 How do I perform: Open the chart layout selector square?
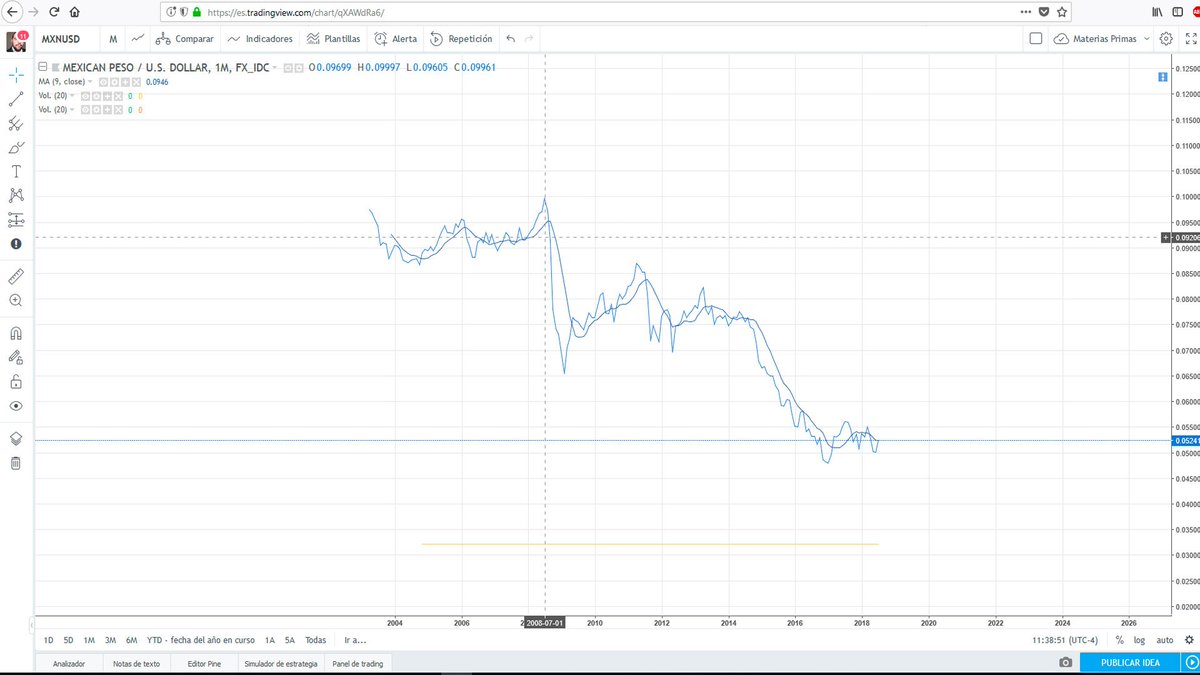coord(1036,39)
